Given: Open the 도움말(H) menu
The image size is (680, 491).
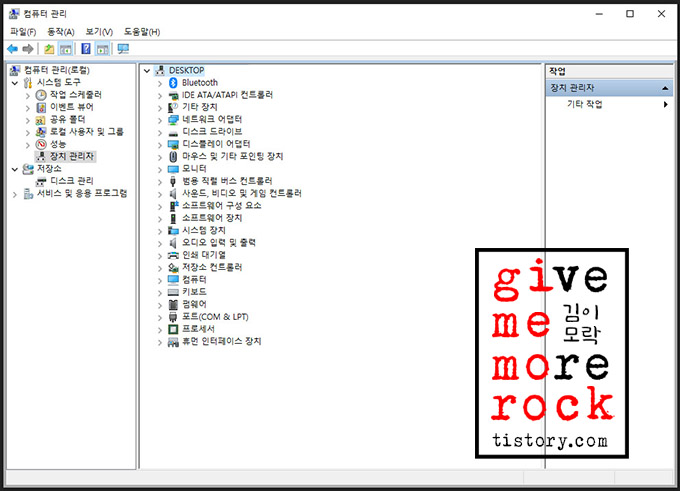Looking at the screenshot, I should [142, 32].
